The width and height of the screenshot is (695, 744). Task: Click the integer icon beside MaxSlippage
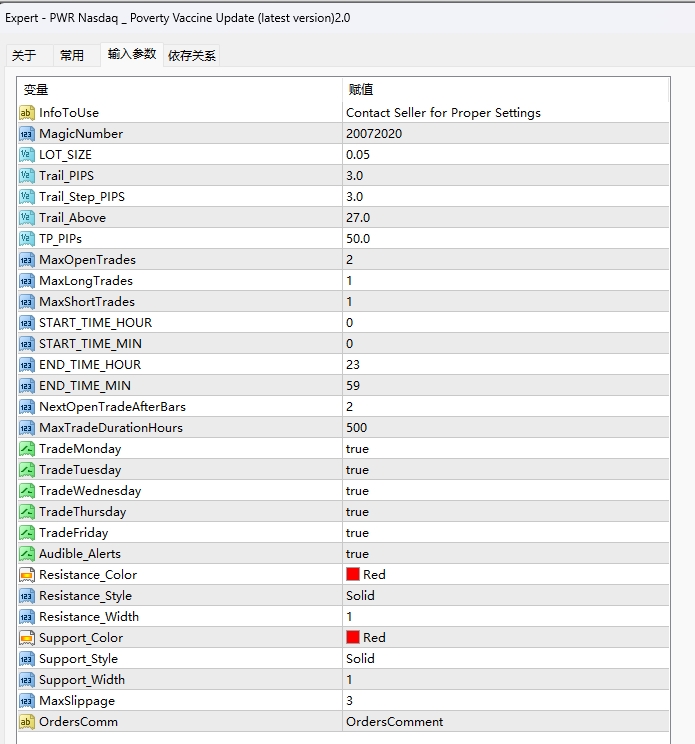[27, 701]
